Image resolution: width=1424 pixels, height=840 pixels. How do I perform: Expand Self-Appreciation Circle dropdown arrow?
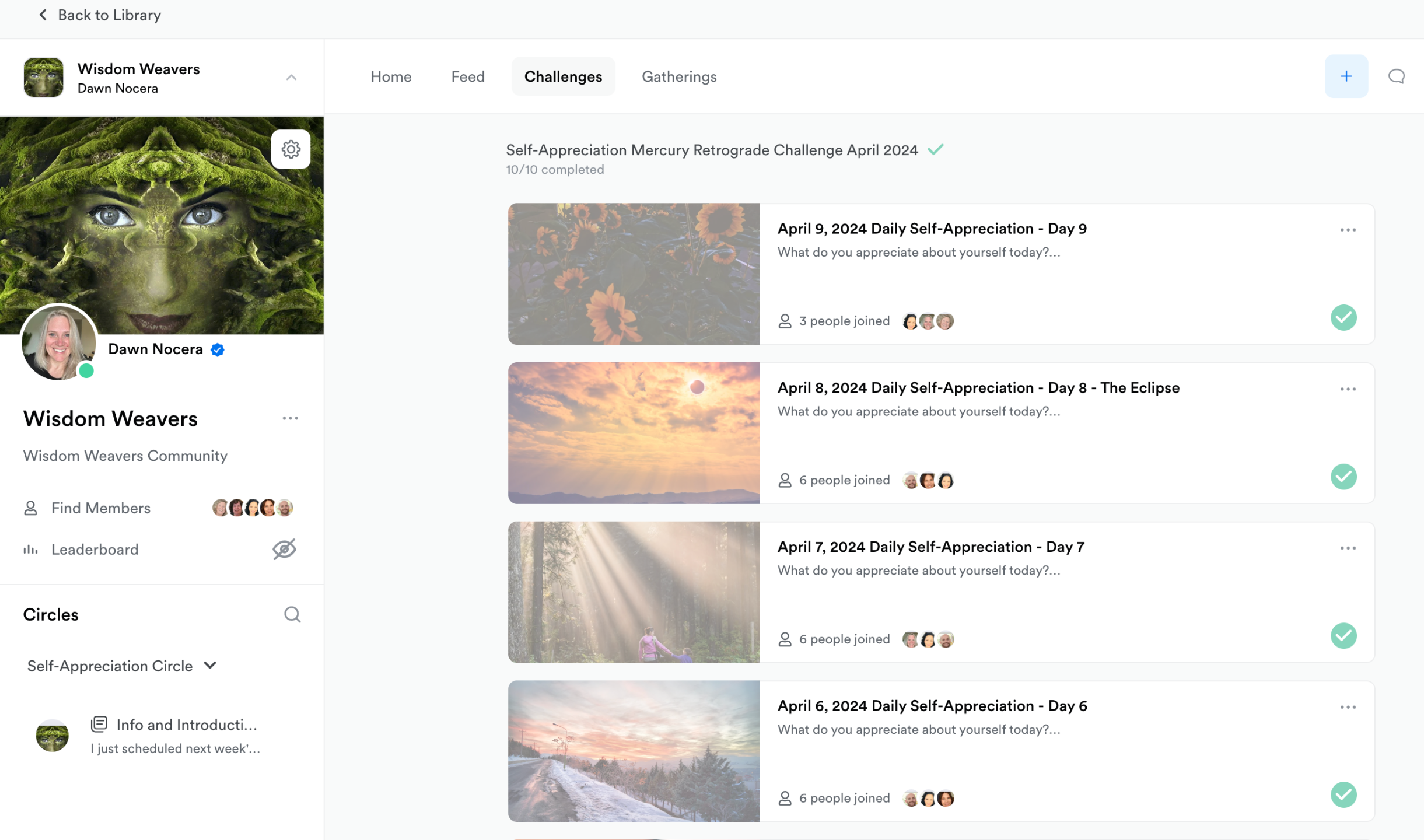point(210,666)
